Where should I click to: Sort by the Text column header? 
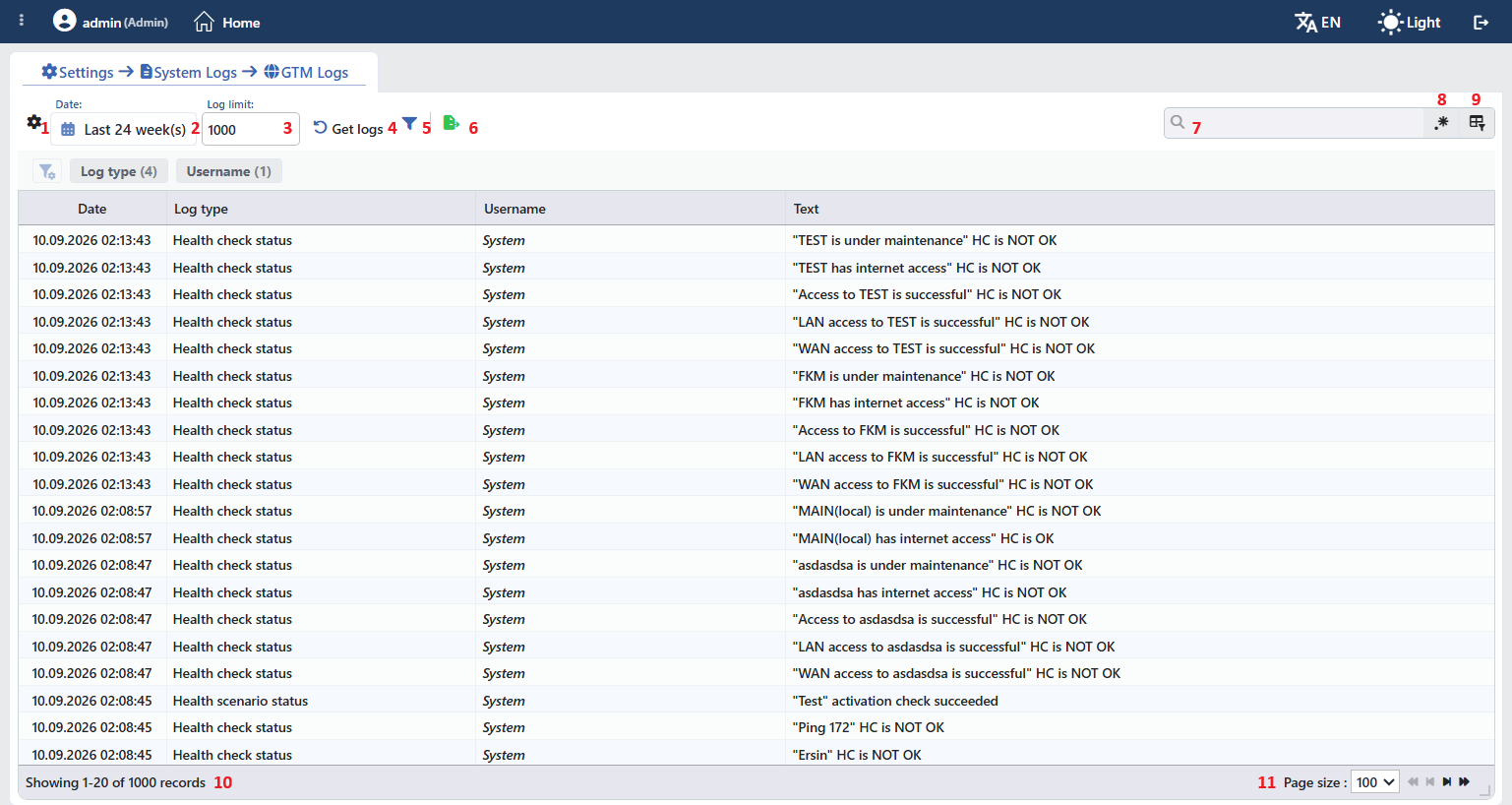click(x=1140, y=209)
